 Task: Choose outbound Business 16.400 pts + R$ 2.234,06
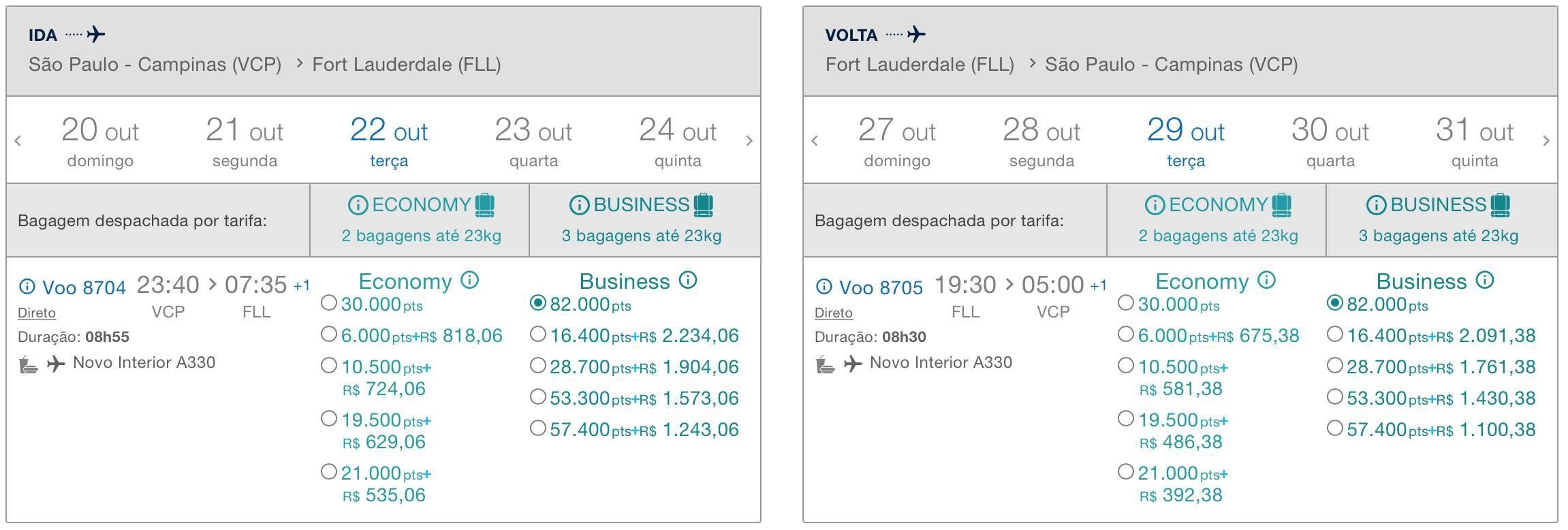click(x=538, y=334)
